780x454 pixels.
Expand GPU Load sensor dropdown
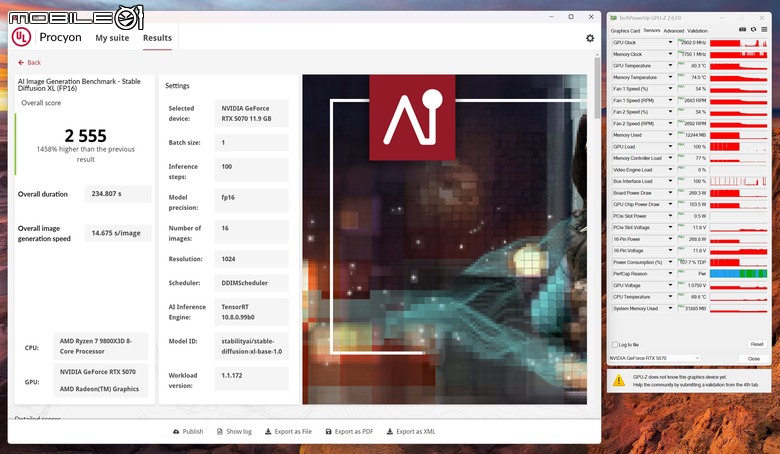point(670,147)
